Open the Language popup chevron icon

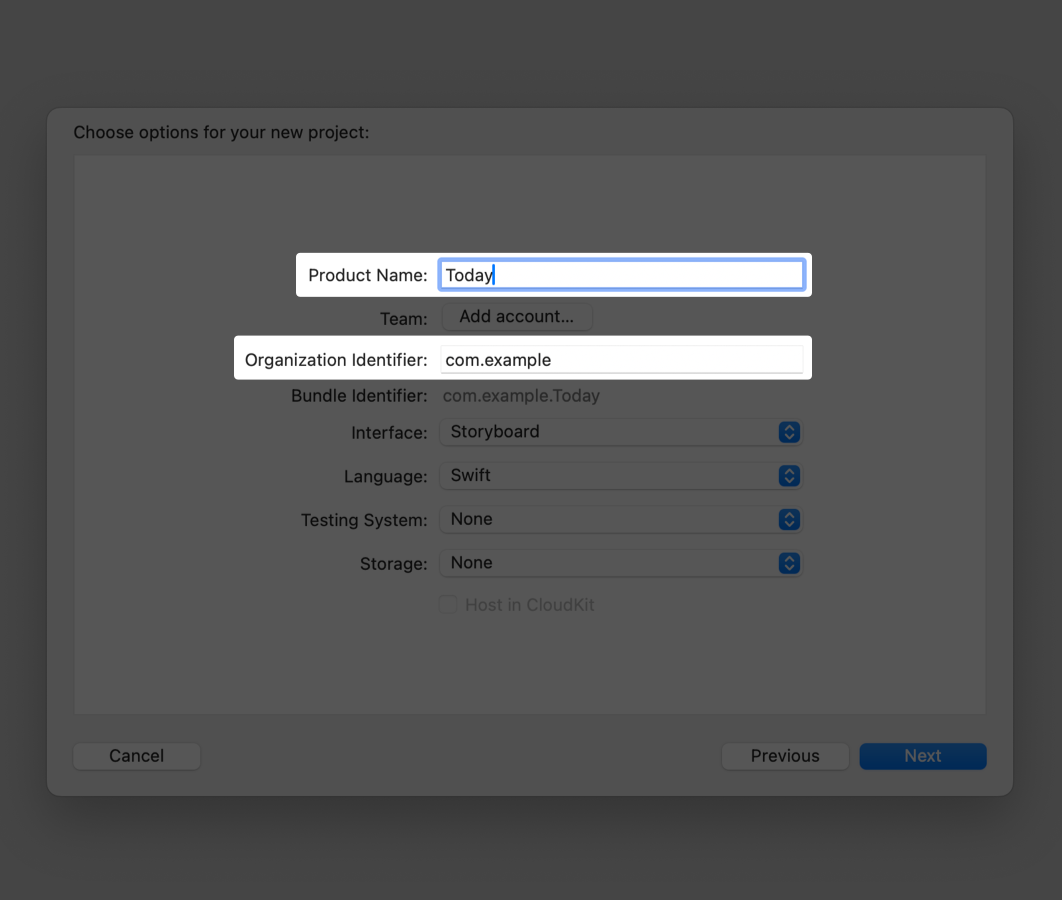pyautogui.click(x=789, y=476)
